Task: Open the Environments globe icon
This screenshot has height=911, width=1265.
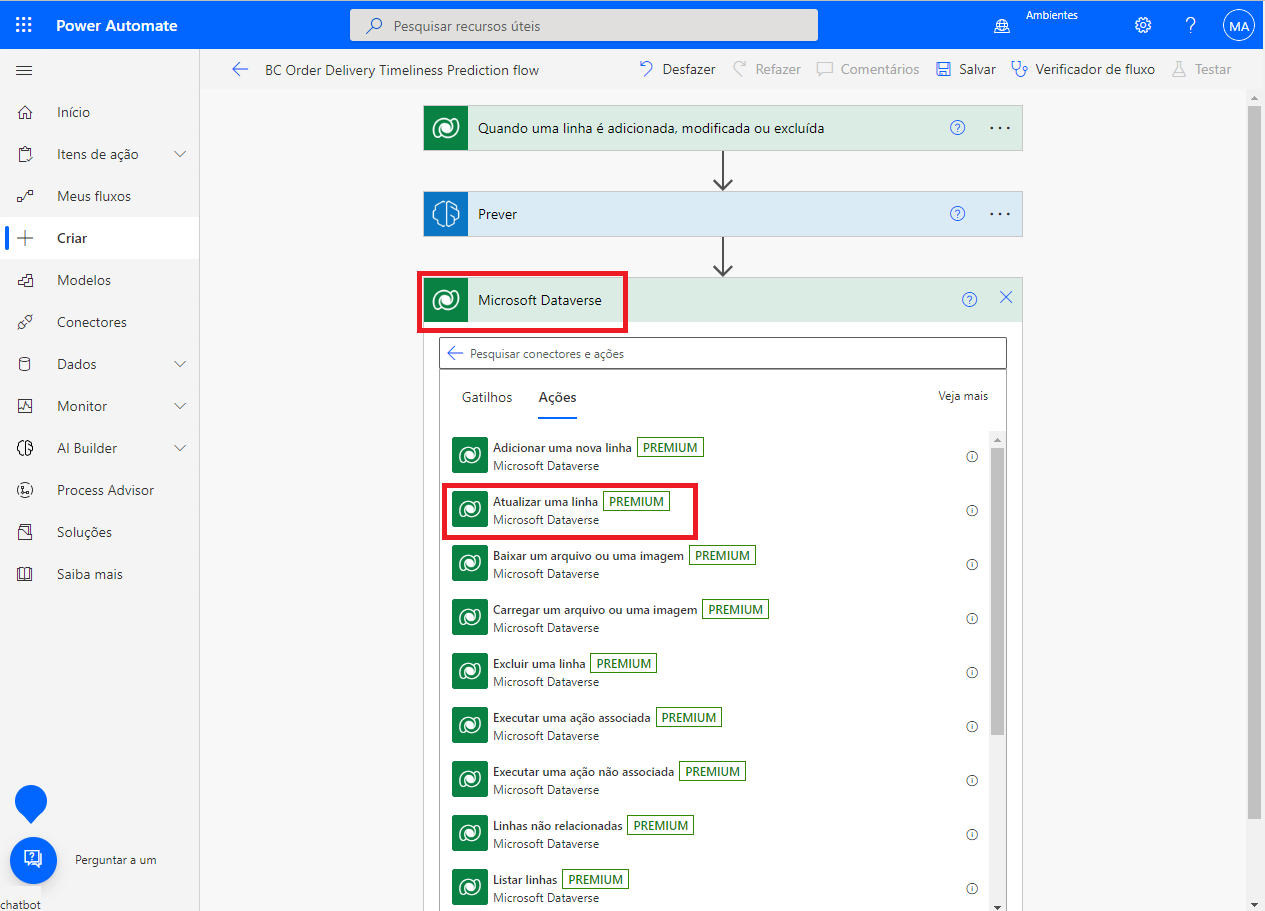Action: coord(1002,26)
